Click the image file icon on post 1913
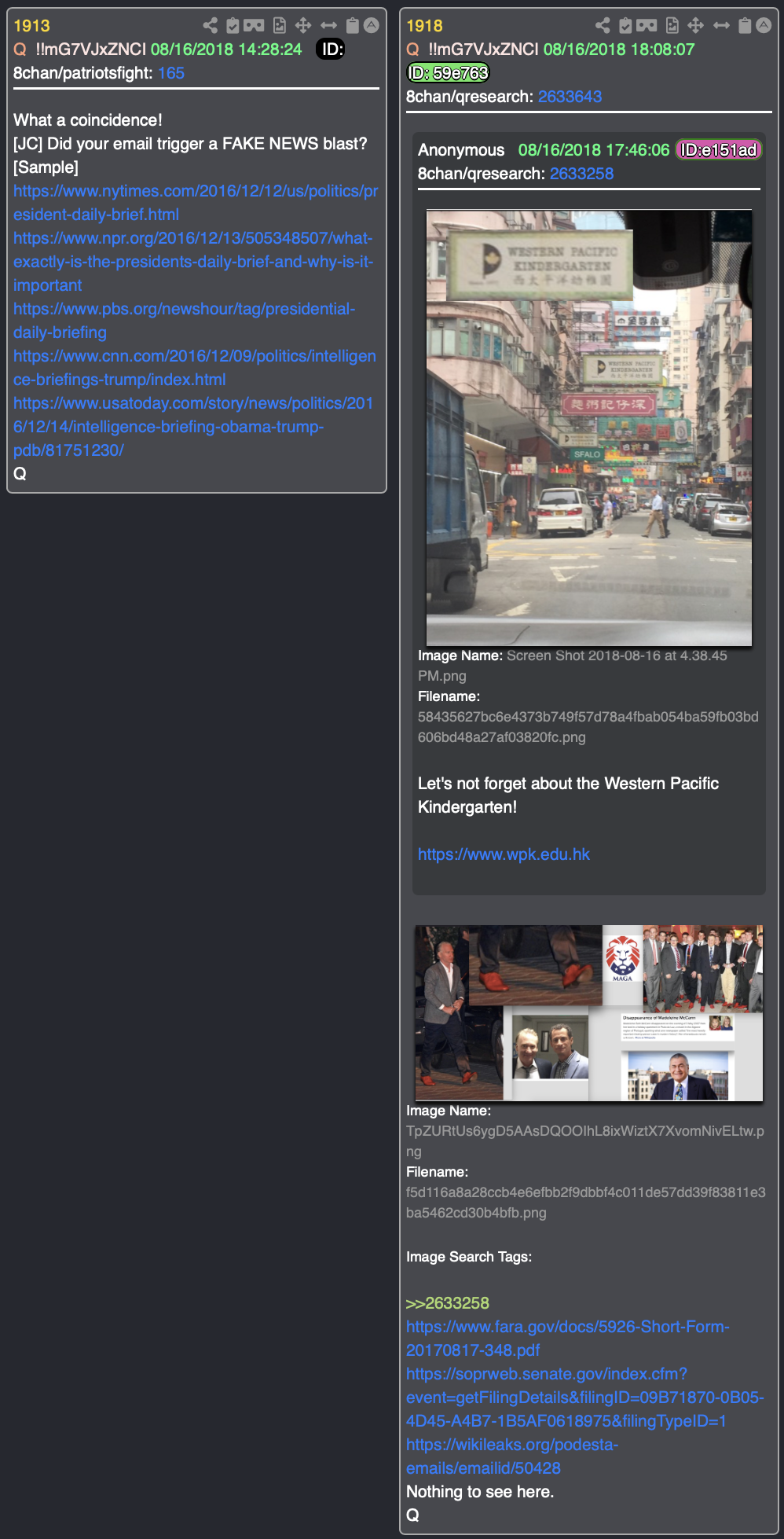 [280, 25]
